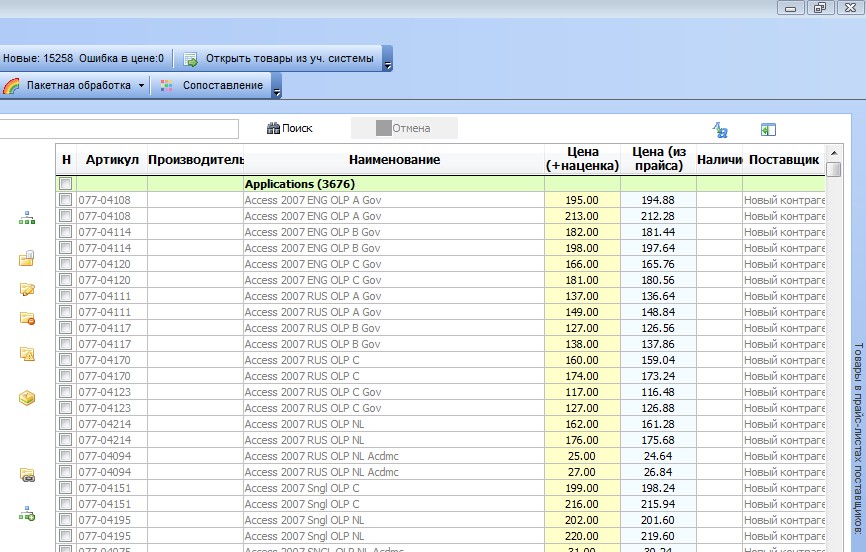866x552 pixels.
Task: Open the vertical Товары в прайс-листах поставщиков tab
Action: 858,438
